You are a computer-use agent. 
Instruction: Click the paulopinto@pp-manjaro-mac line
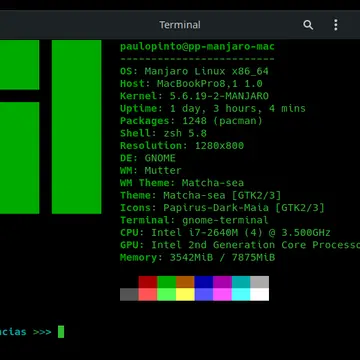pos(197,47)
